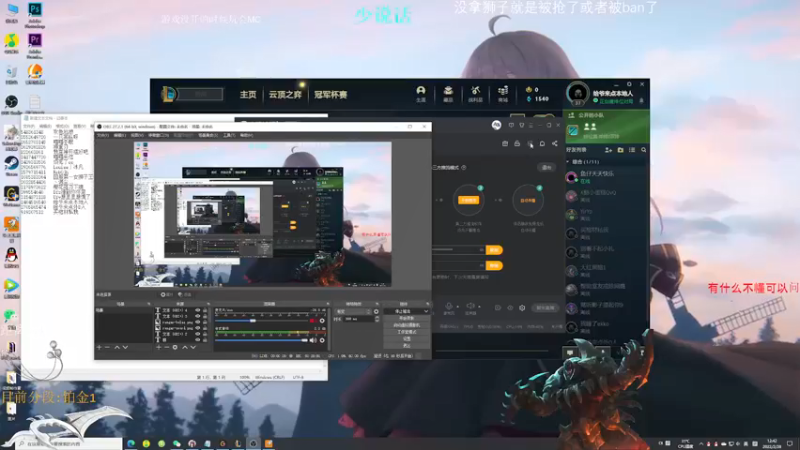Click the gear settings icon in the dark panel
This screenshot has height=450, width=800.
(x=522, y=308)
